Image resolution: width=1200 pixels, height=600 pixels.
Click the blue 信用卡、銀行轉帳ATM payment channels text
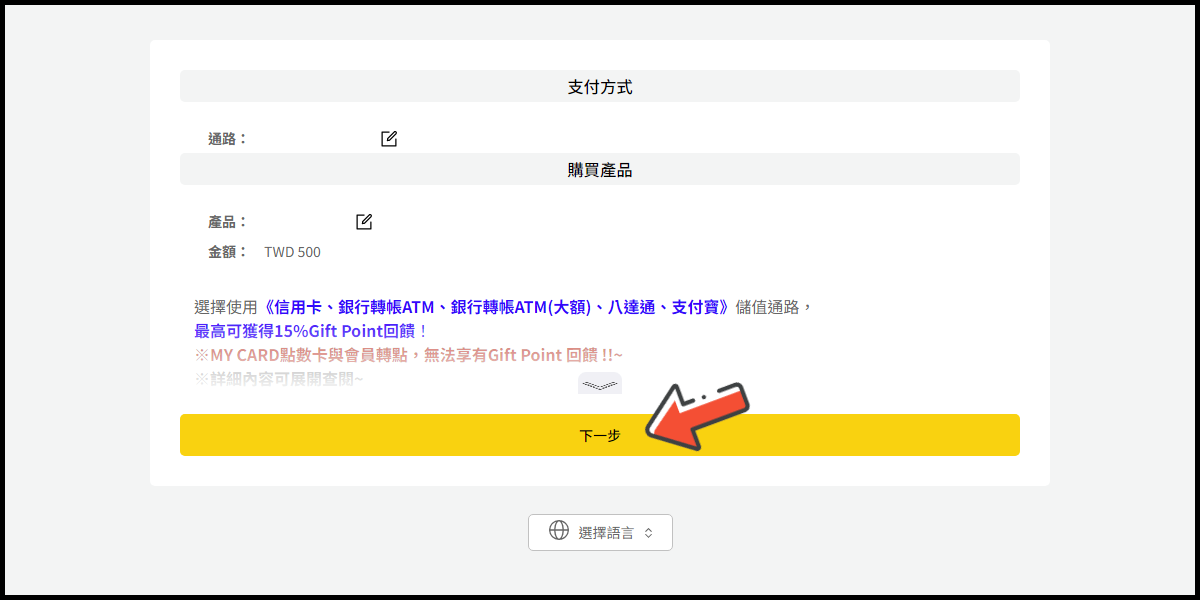click(x=495, y=307)
